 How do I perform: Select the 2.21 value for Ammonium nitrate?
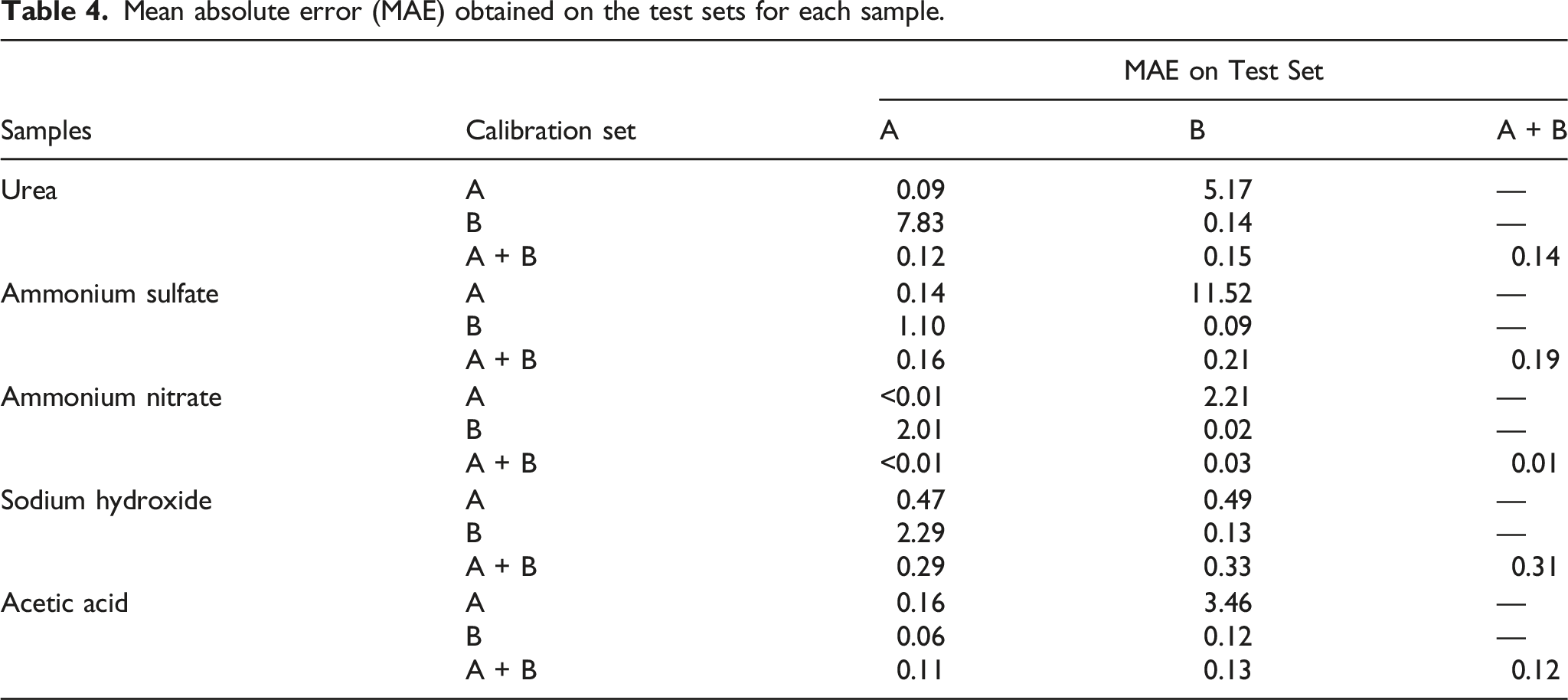[x=1227, y=397]
